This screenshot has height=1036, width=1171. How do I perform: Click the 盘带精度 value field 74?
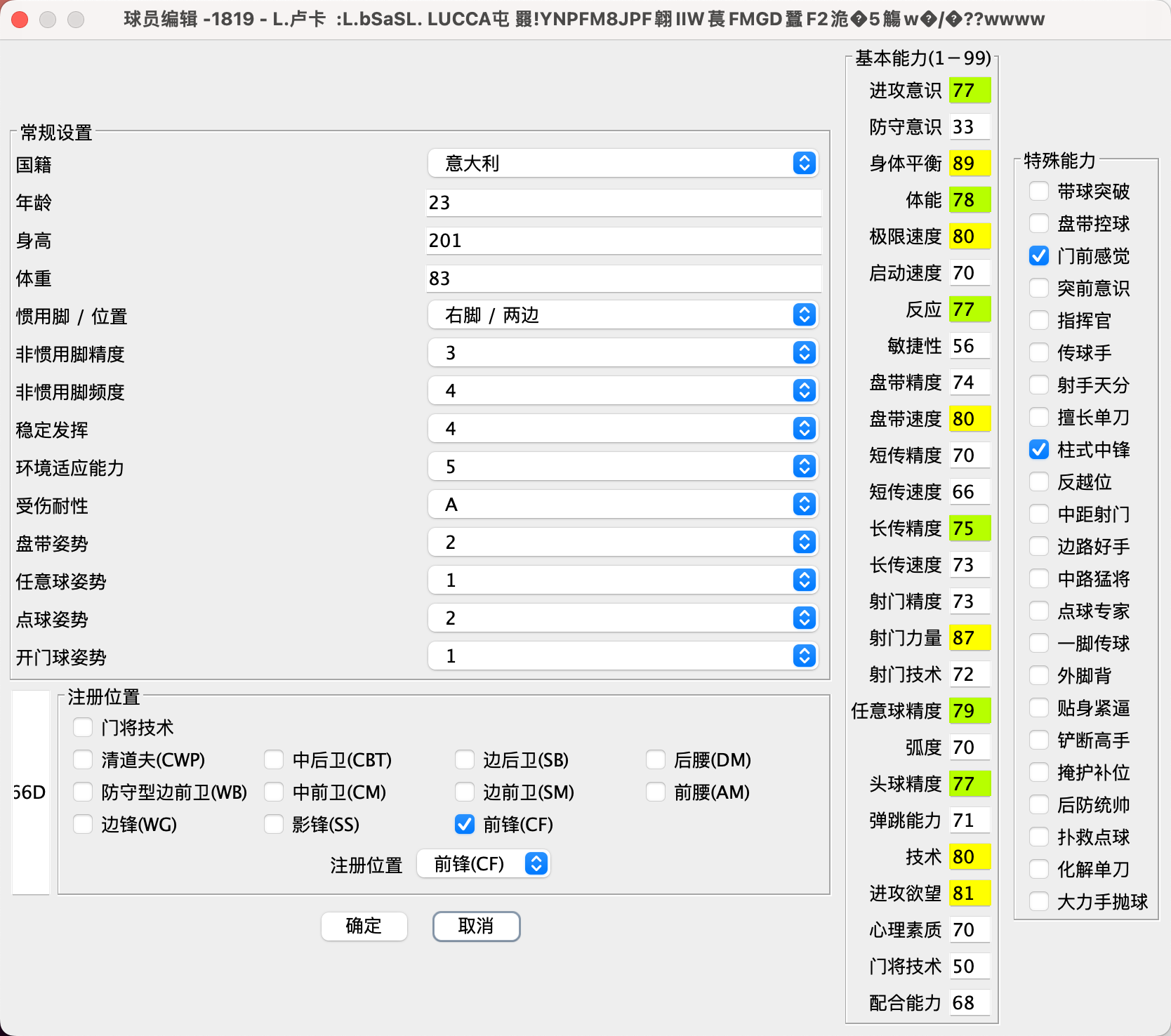pyautogui.click(x=970, y=383)
